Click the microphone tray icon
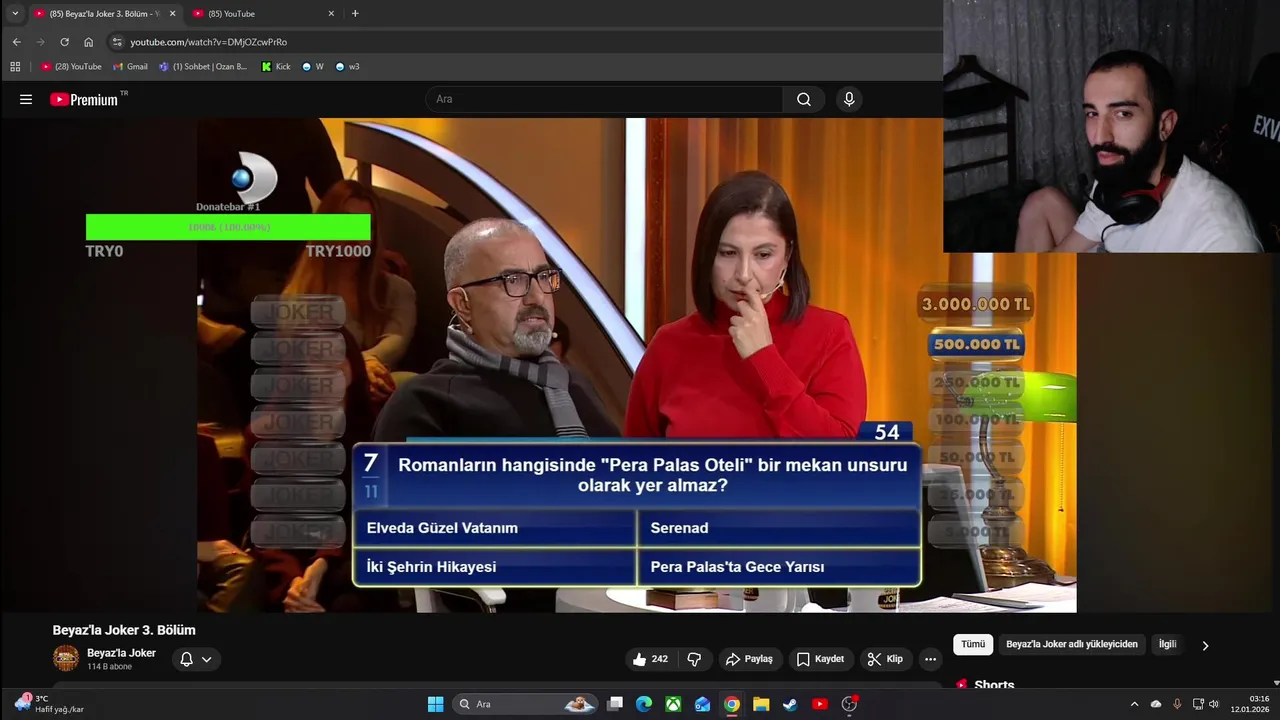The height and width of the screenshot is (720, 1280). tap(1177, 704)
